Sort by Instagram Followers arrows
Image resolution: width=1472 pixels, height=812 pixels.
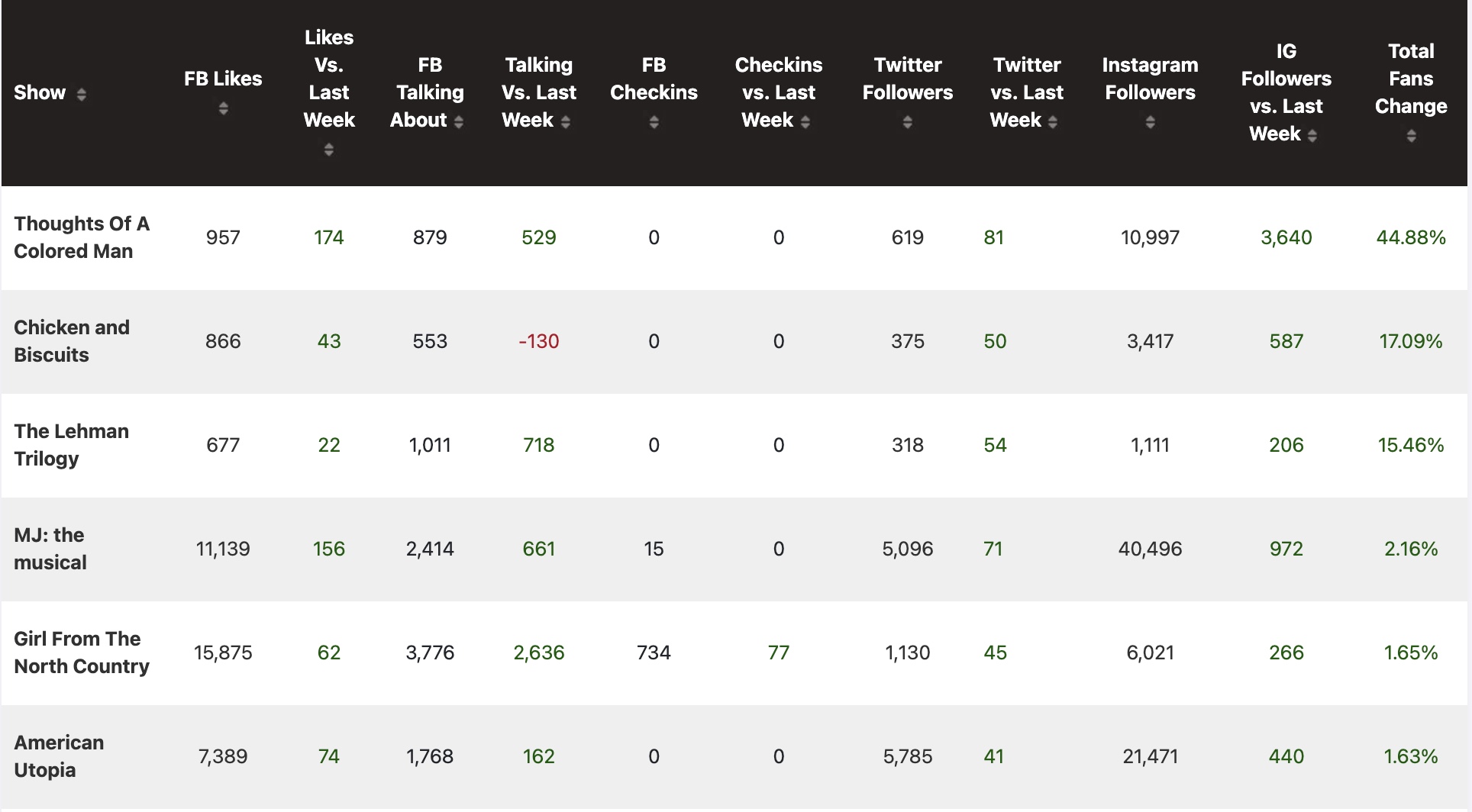tap(1150, 122)
